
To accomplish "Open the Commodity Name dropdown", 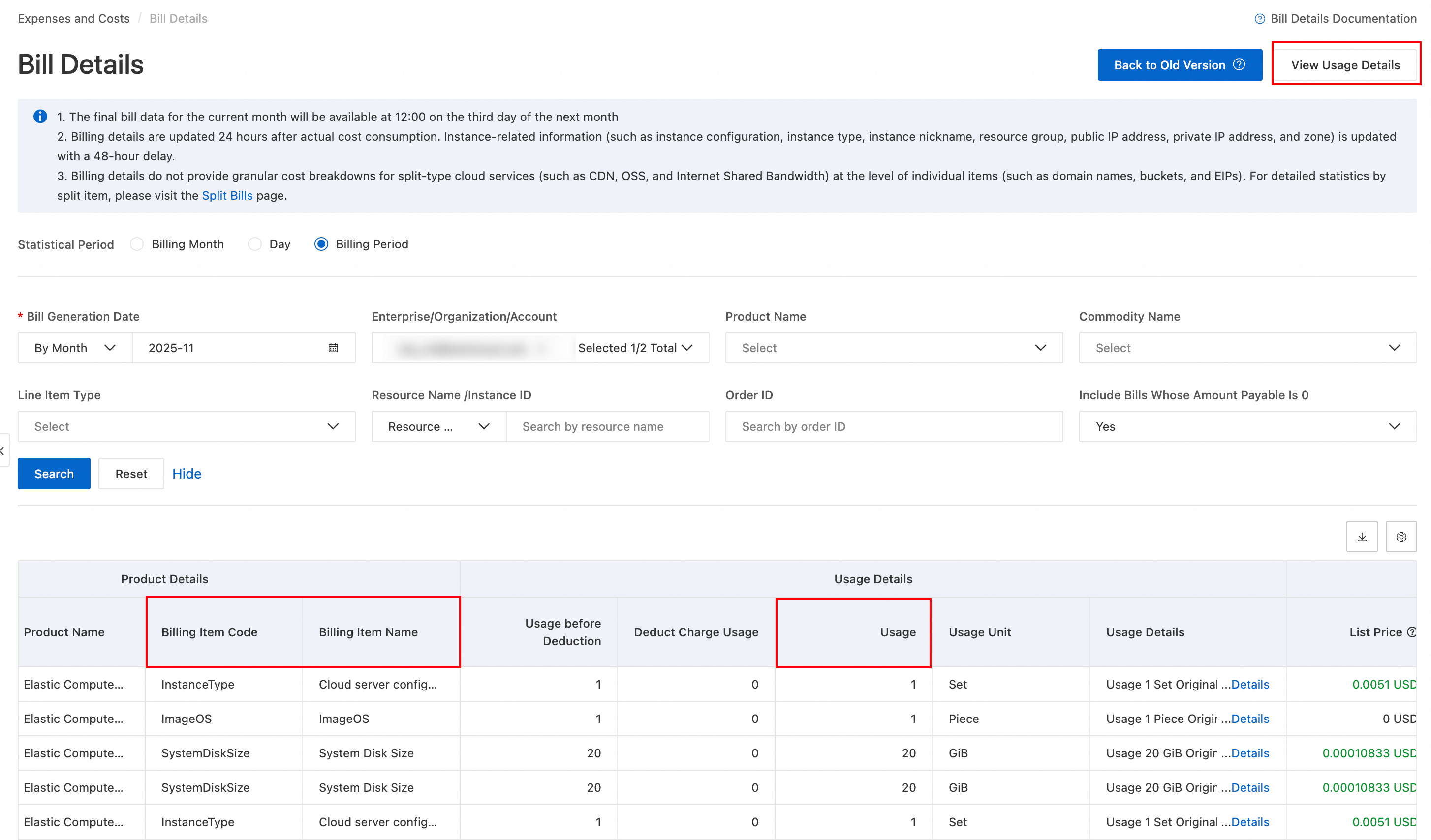I will (1247, 348).
